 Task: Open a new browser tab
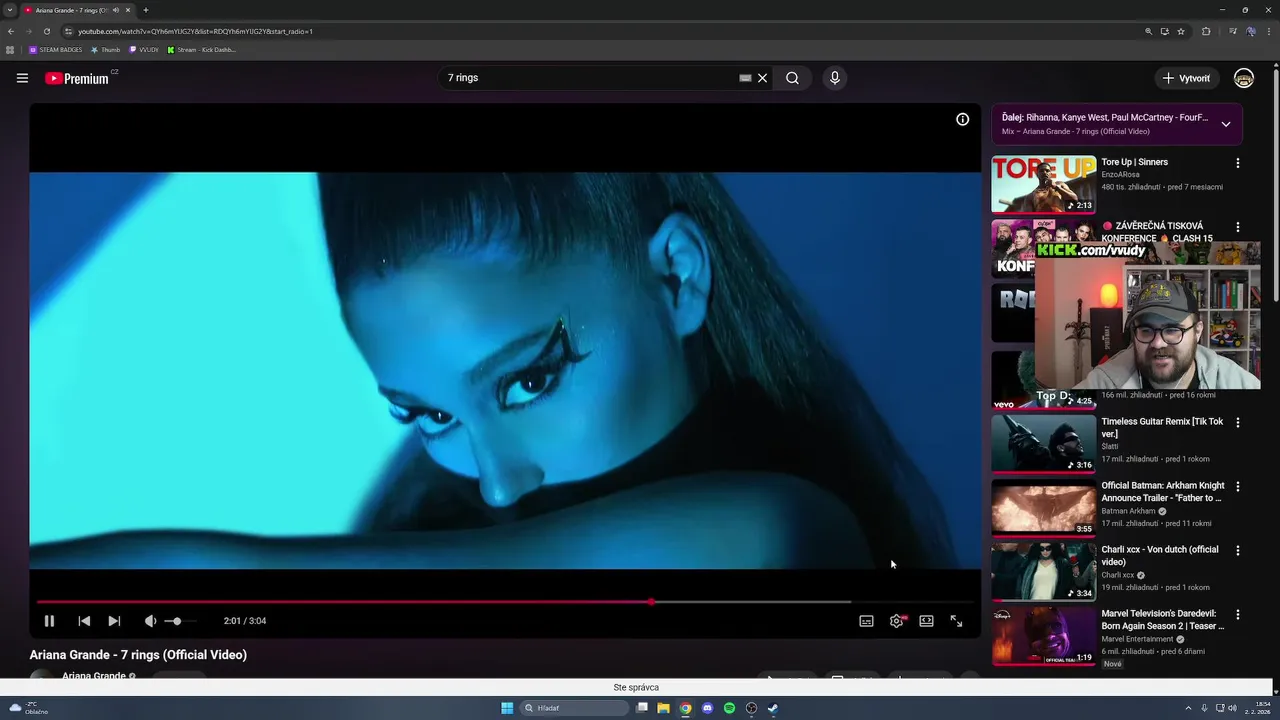(x=146, y=10)
